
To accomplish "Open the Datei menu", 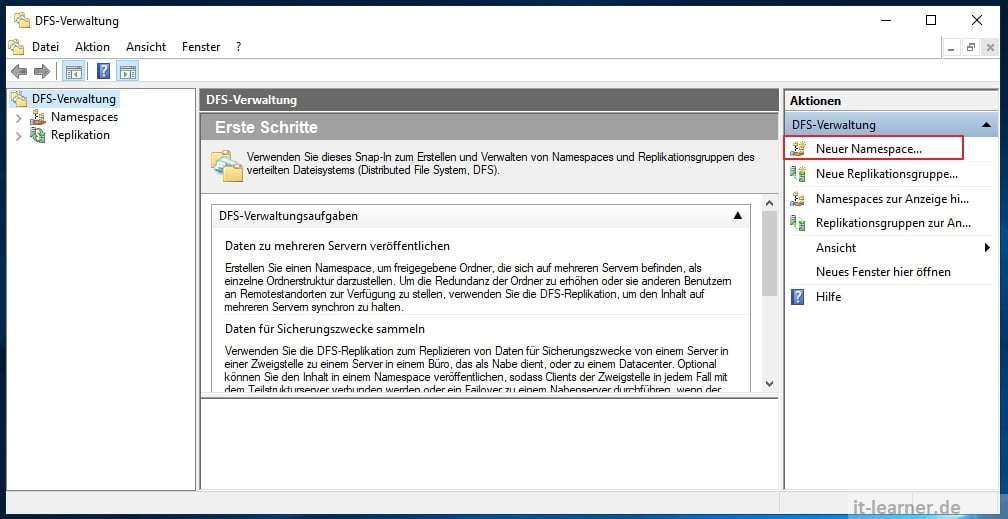I will pos(45,47).
